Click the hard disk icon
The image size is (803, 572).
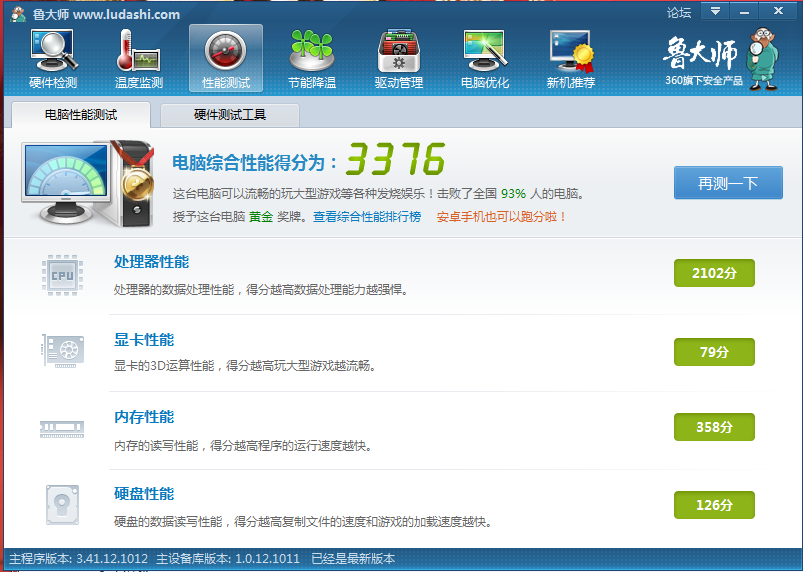[62, 505]
